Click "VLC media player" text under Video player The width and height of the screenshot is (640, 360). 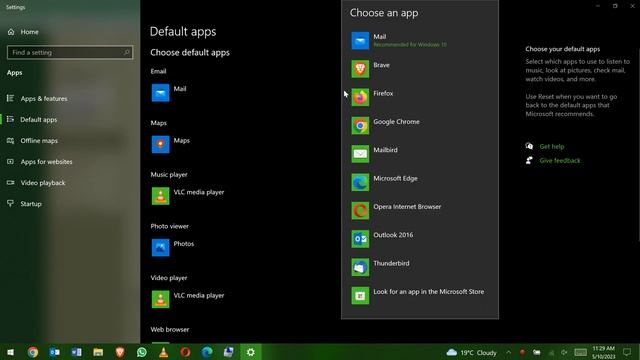pyautogui.click(x=199, y=295)
